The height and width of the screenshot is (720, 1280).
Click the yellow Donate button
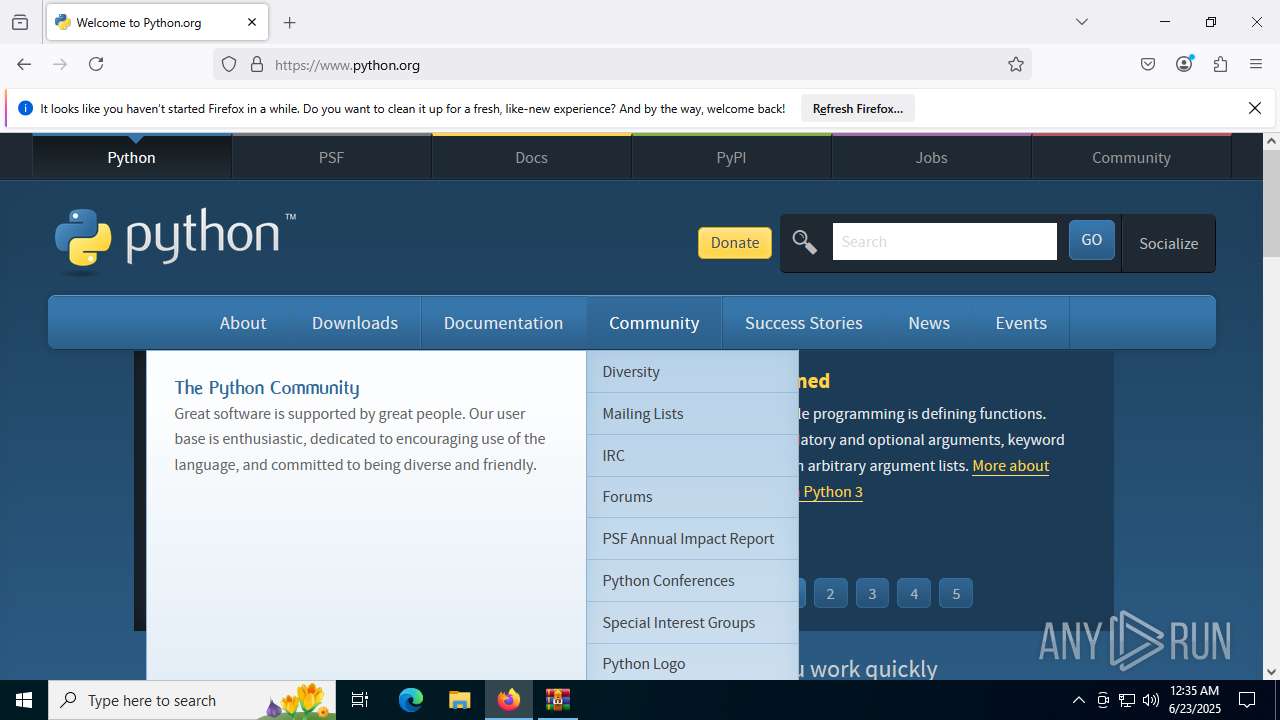click(735, 242)
